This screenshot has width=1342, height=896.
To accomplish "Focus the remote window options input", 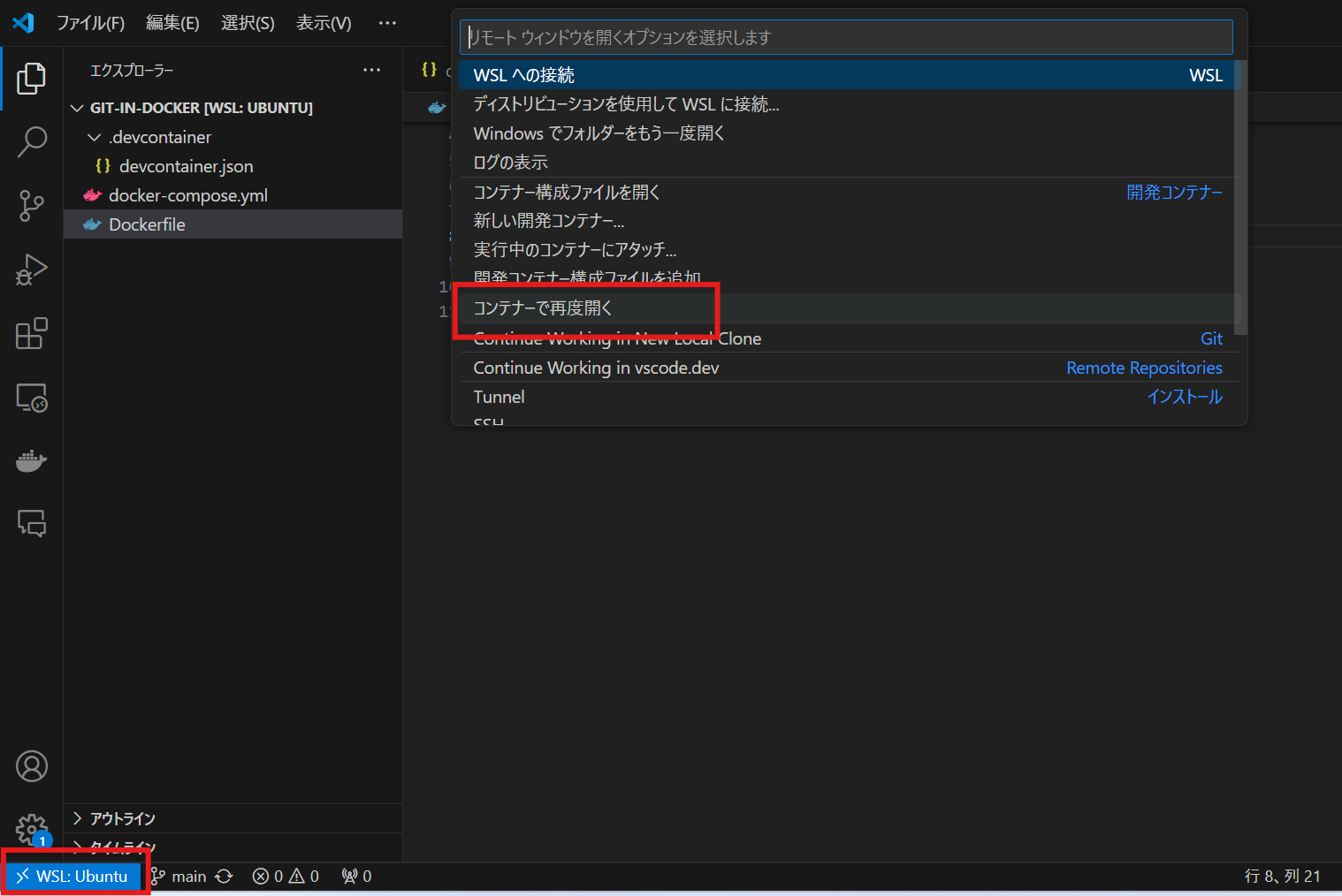I will 846,37.
